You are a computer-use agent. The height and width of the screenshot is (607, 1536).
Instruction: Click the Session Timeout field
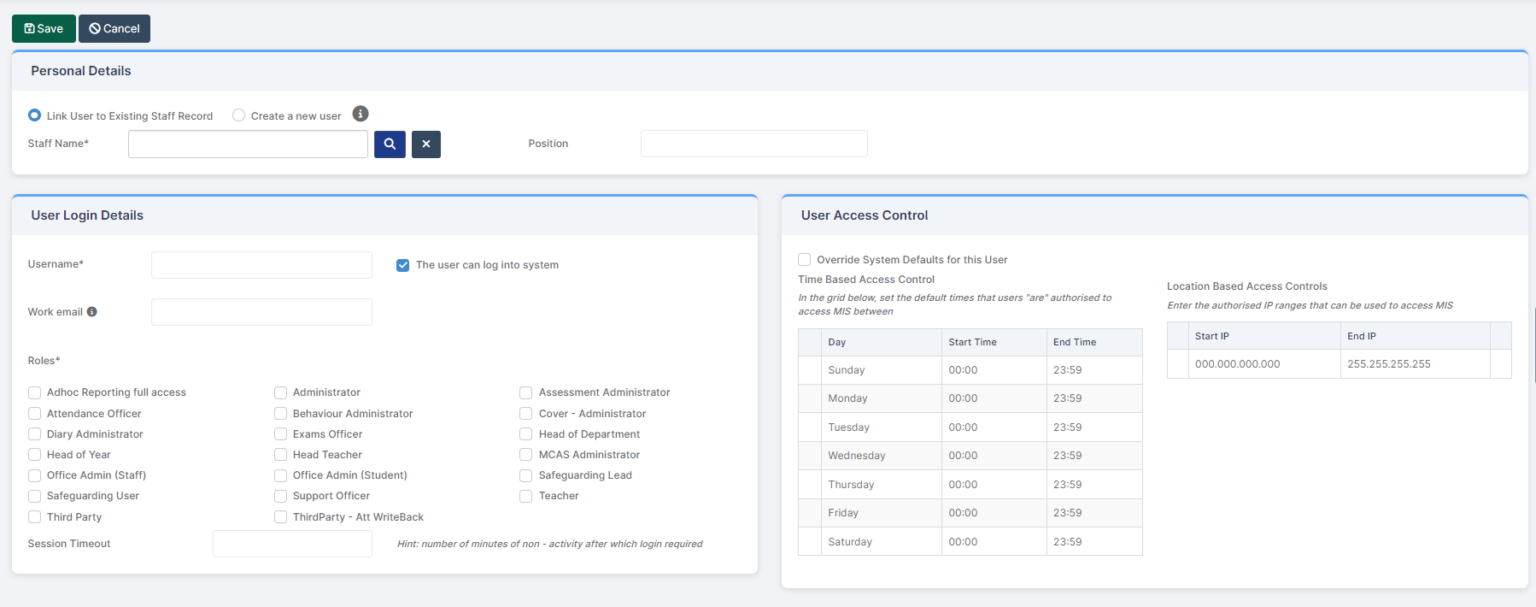coord(292,543)
